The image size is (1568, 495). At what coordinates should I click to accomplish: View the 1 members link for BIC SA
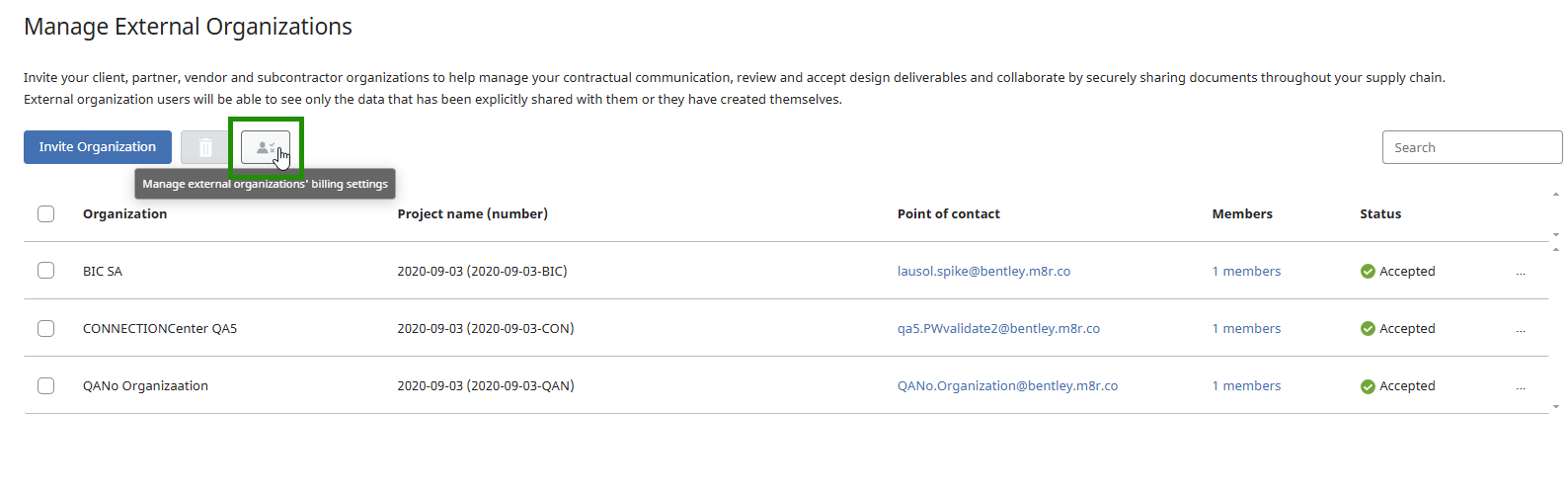coord(1246,272)
